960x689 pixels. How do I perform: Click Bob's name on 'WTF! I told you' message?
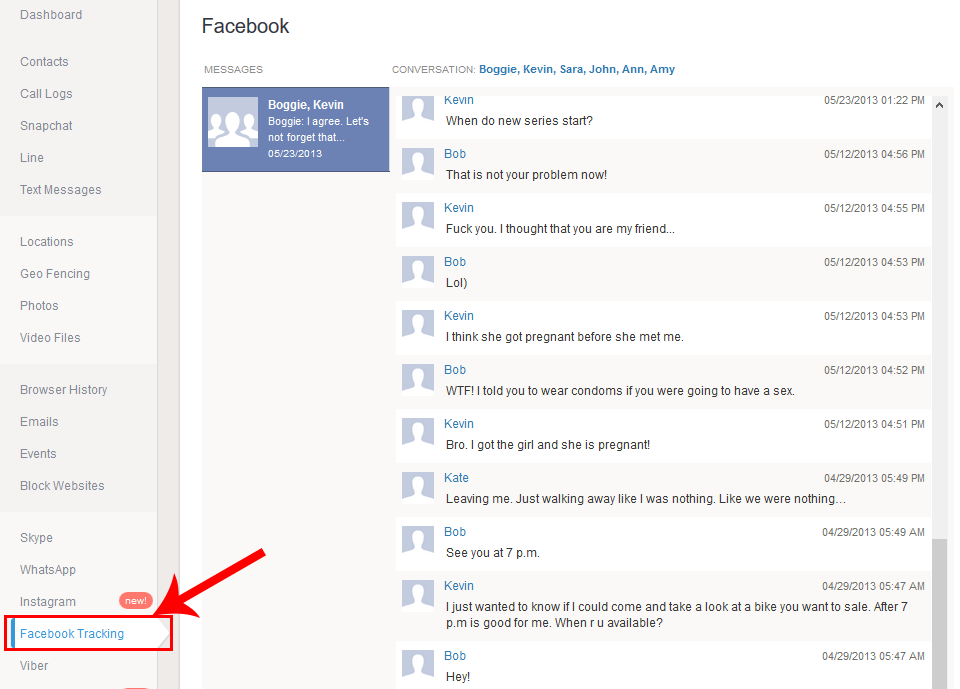[455, 369]
